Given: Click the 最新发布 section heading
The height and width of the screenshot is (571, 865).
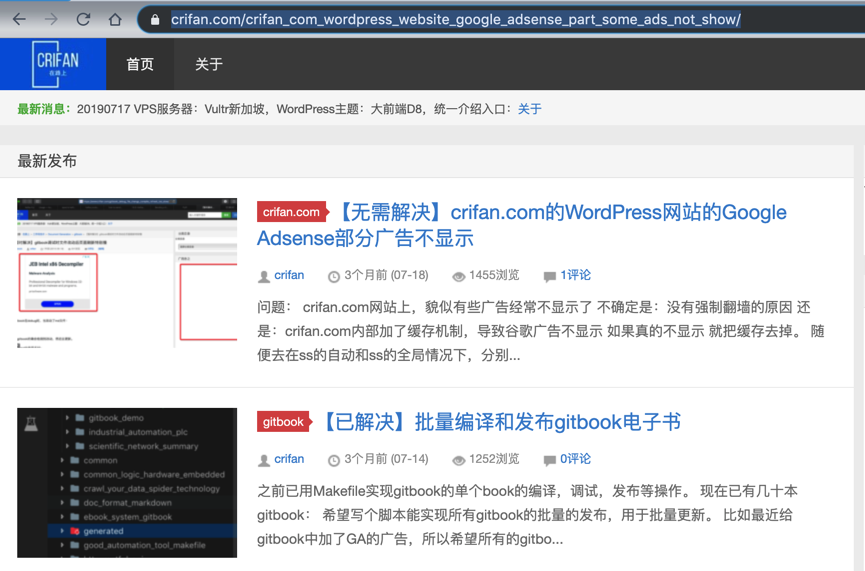Looking at the screenshot, I should 47,161.
